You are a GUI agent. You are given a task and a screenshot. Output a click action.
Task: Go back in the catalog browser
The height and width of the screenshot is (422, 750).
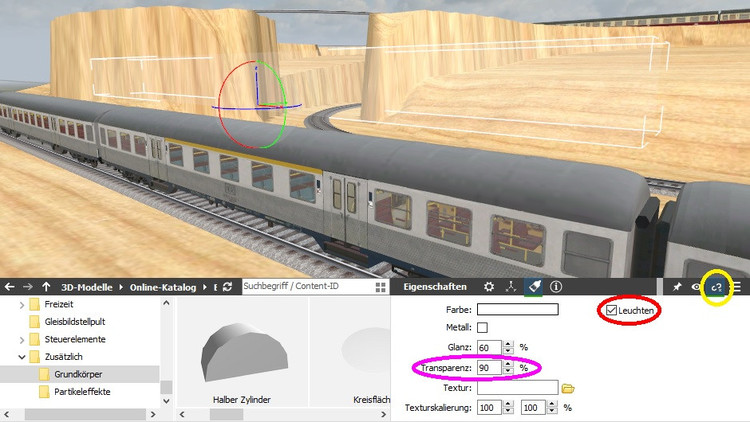[10, 287]
